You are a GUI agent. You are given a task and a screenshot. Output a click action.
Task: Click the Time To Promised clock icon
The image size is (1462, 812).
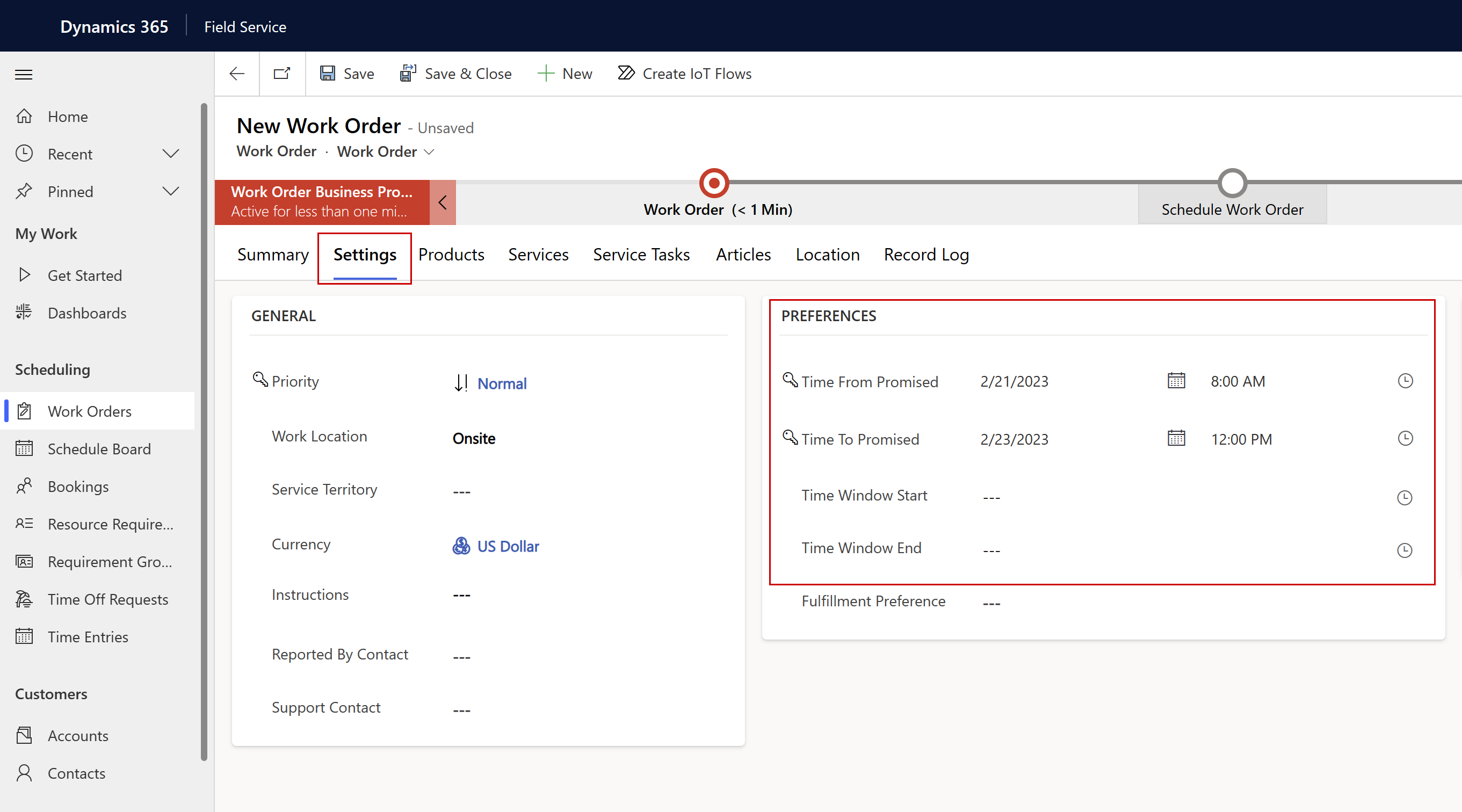click(x=1405, y=439)
